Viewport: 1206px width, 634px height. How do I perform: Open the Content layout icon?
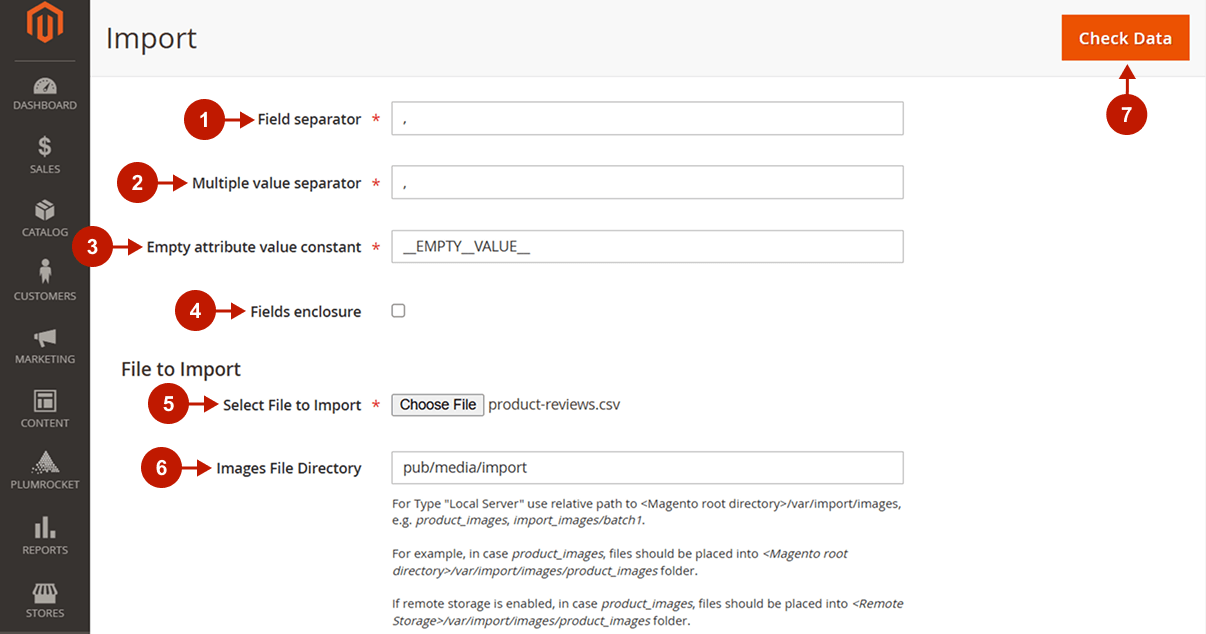(x=44, y=401)
